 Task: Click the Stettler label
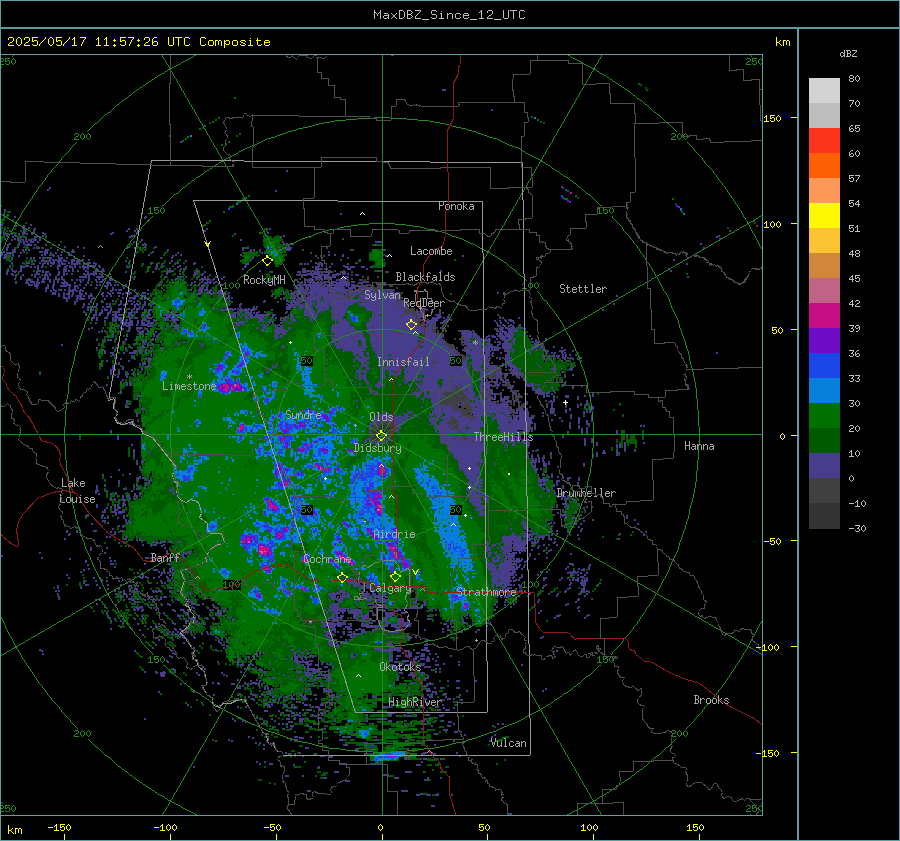click(583, 289)
